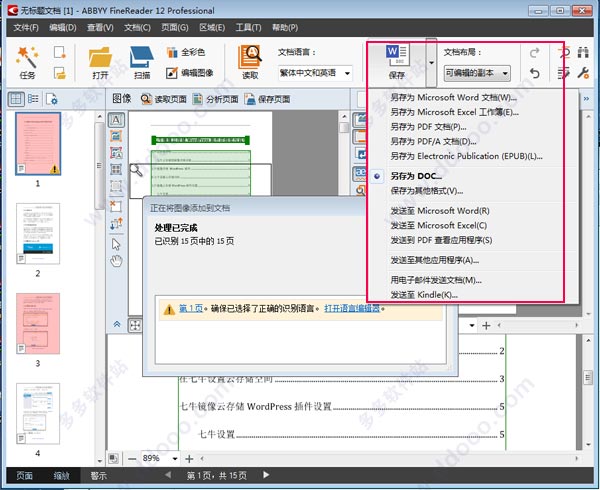
Task: Select the Delete Area tool
Action: (x=116, y=206)
